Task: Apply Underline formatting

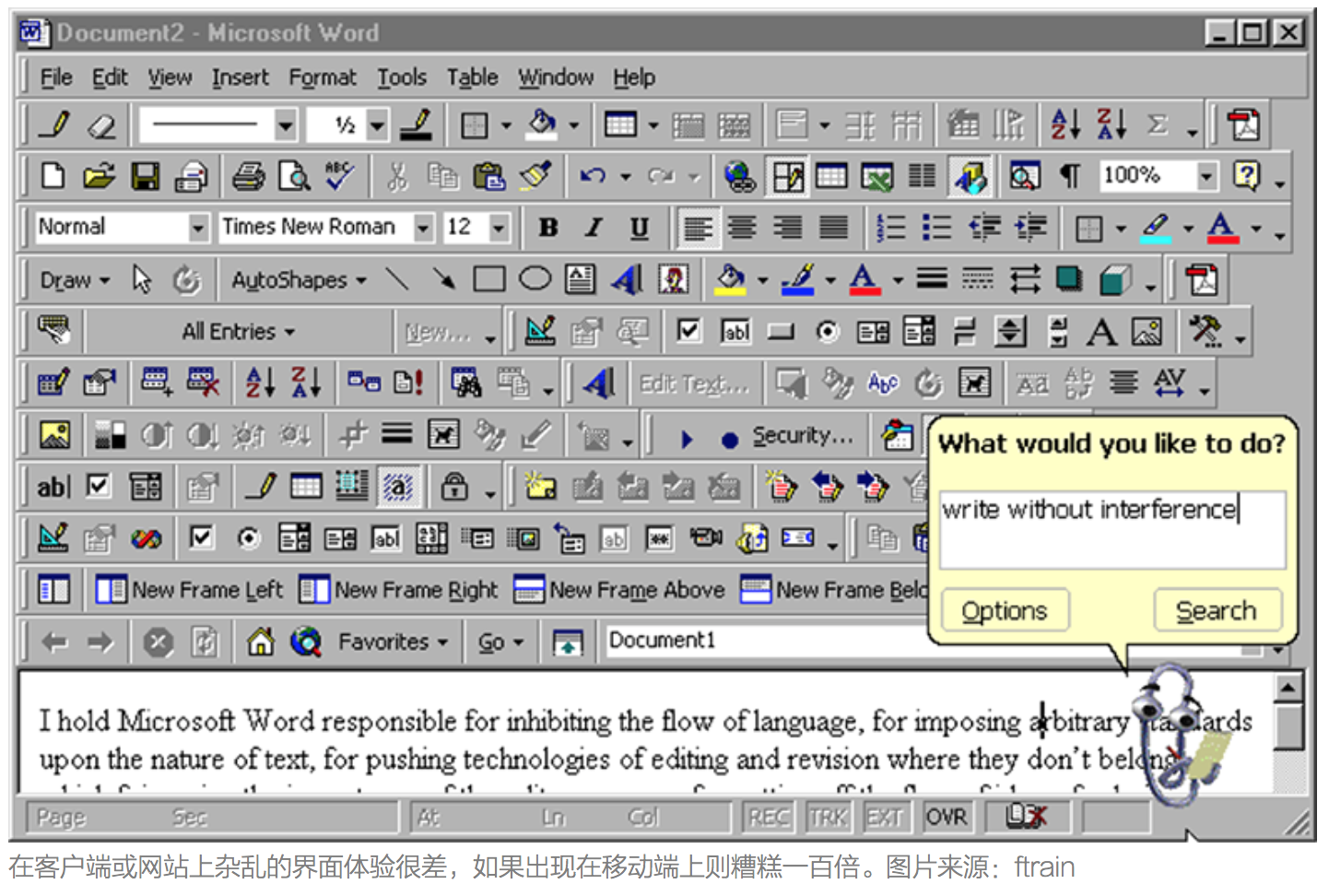Action: [x=640, y=227]
